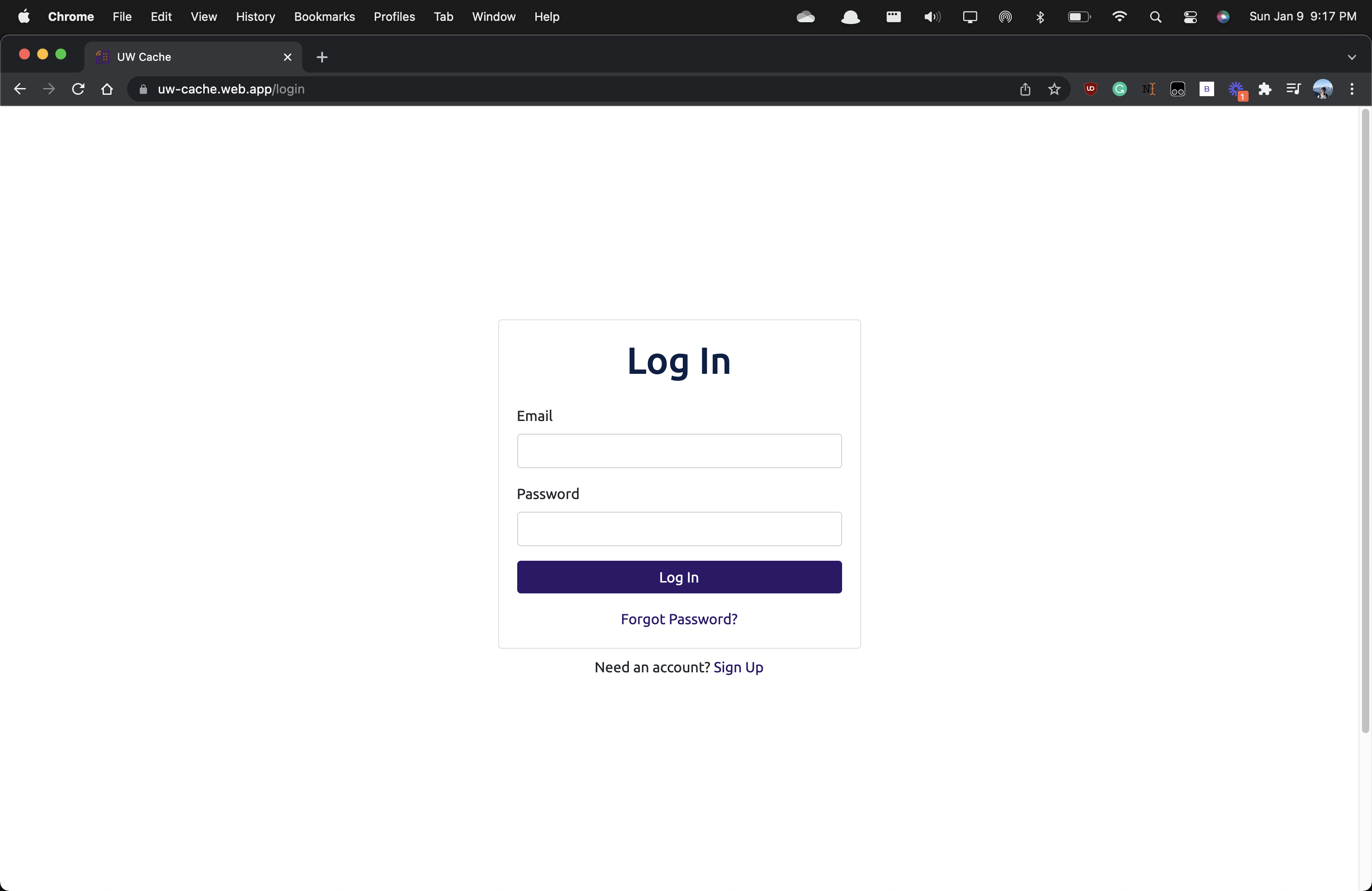Open Control Center in the menu bar
1372x891 pixels.
click(x=1190, y=17)
